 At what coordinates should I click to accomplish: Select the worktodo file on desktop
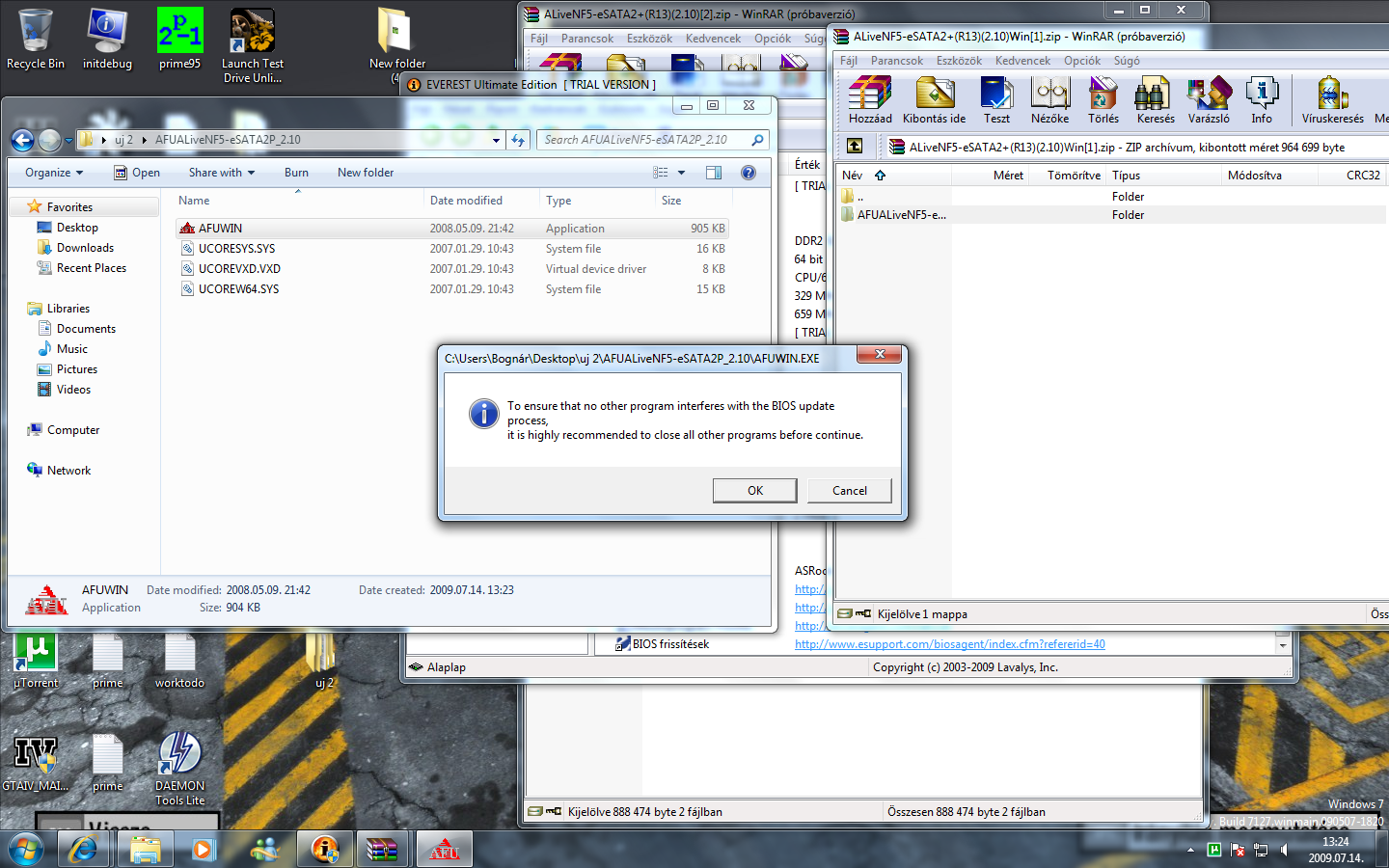pos(180,660)
